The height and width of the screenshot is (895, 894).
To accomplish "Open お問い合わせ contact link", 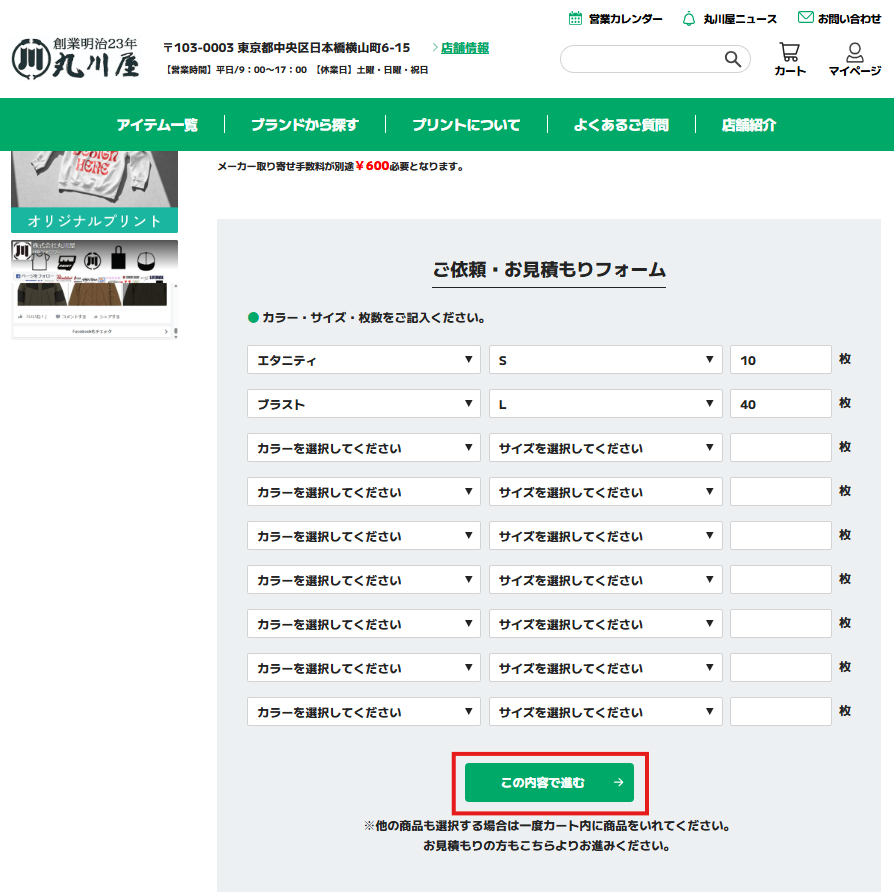I will point(840,18).
